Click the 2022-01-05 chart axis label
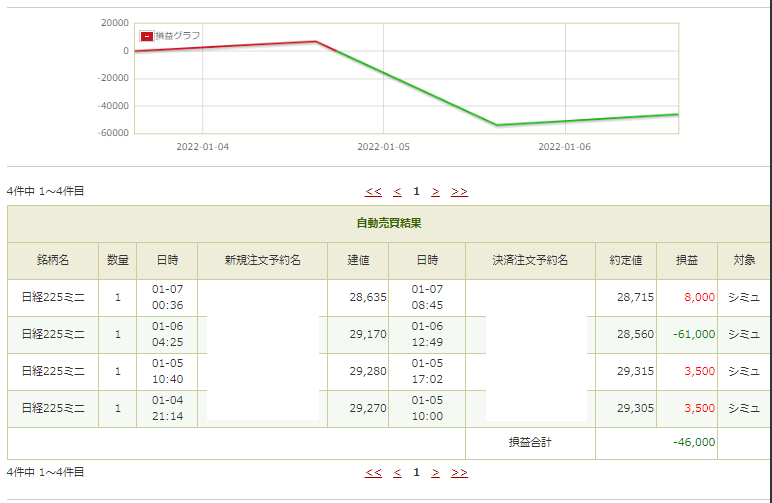Image resolution: width=772 pixels, height=503 pixels. tap(384, 147)
